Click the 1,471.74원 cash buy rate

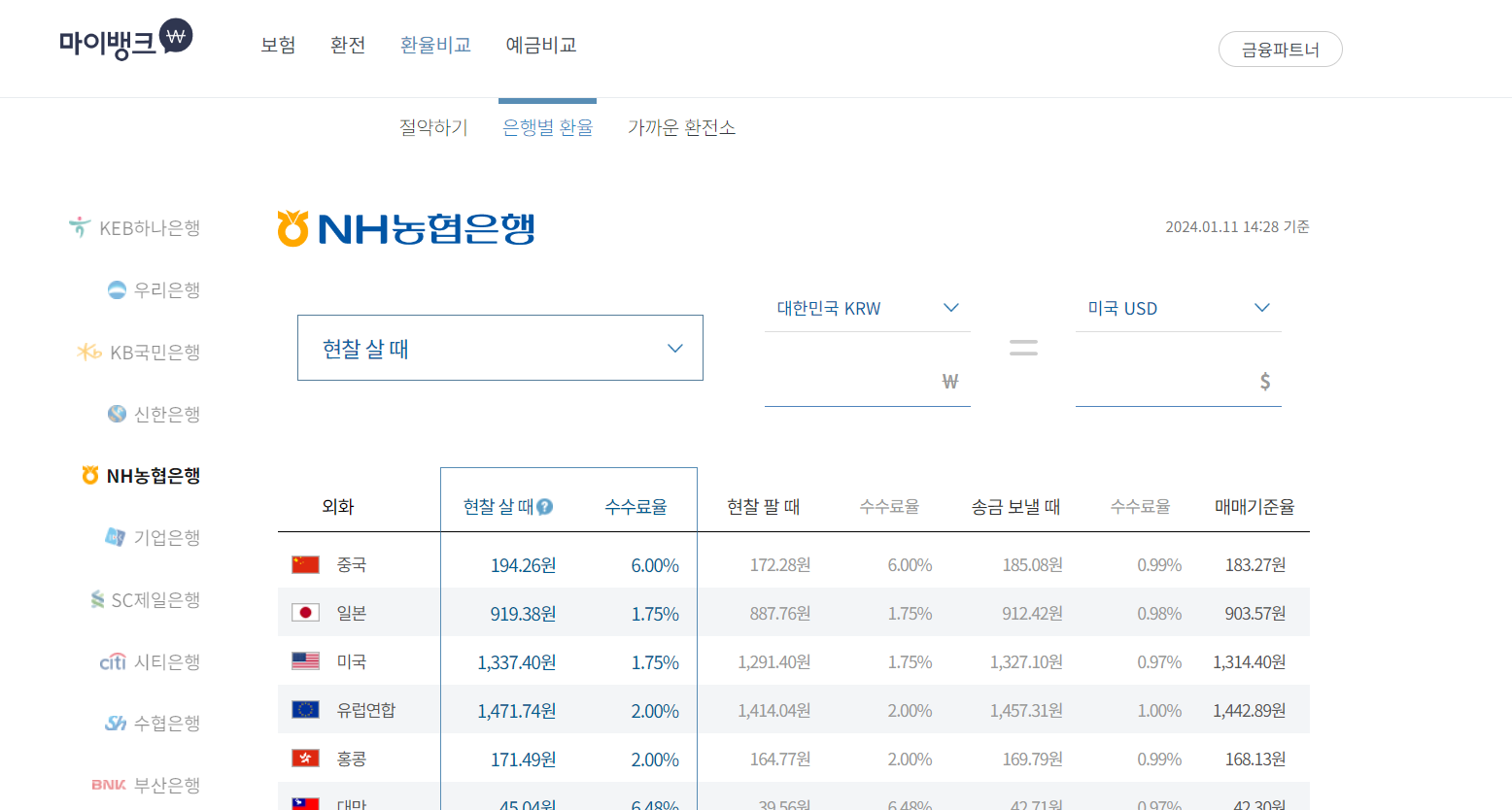[517, 711]
